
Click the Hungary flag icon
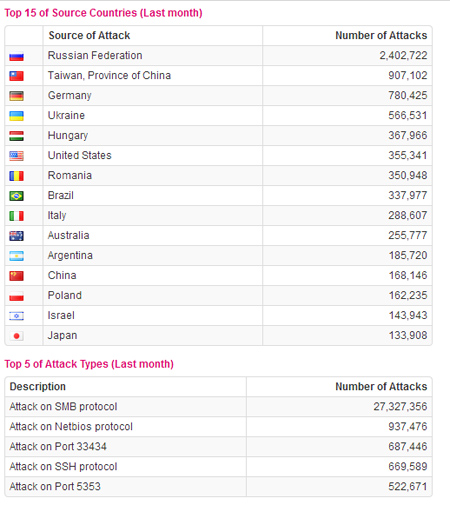coord(16,136)
